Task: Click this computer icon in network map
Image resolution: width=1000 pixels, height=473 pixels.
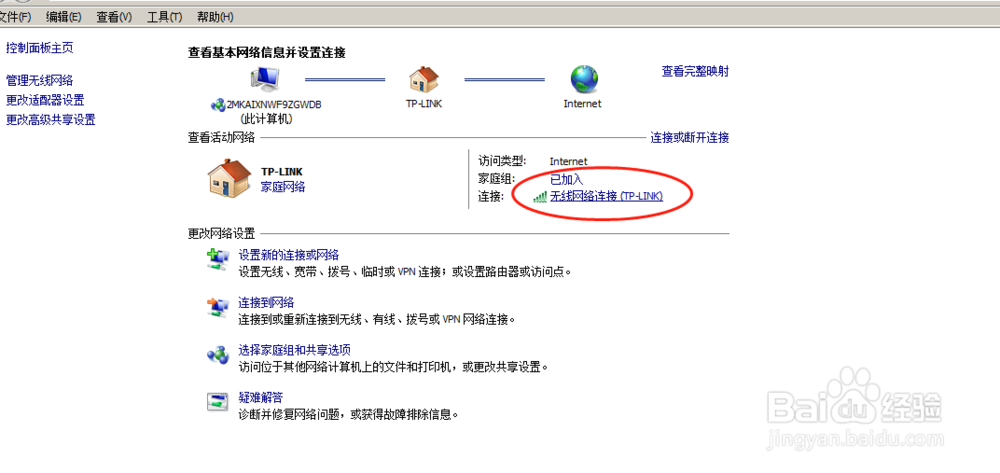Action: click(x=266, y=80)
